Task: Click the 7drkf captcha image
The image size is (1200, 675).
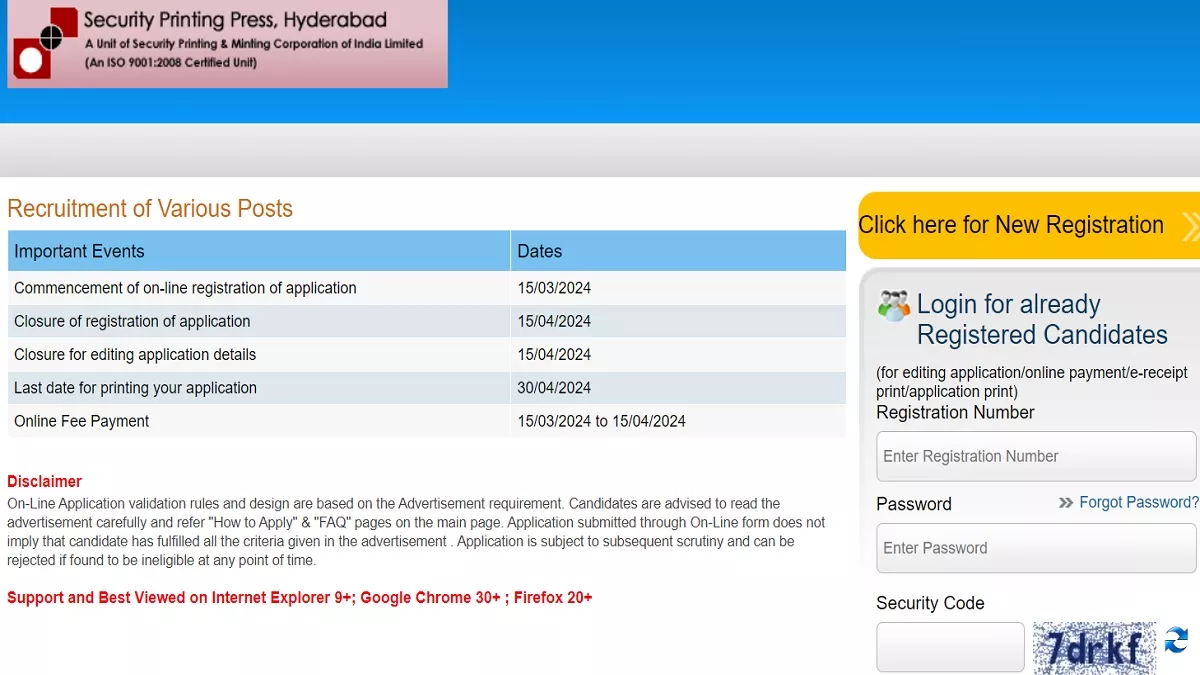Action: pos(1094,648)
